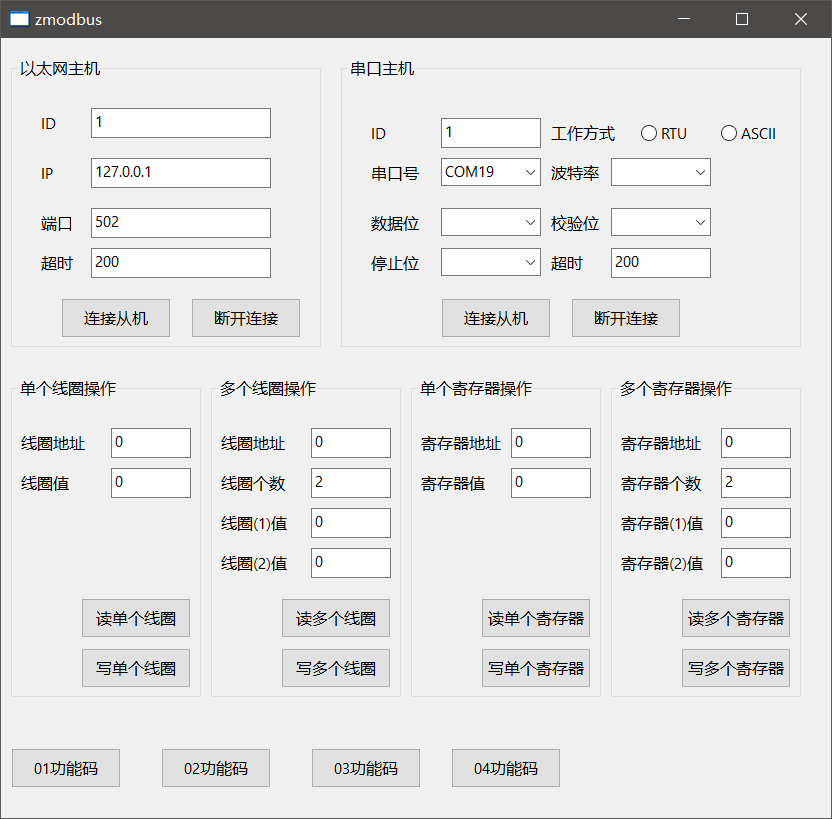Click the 读单个线圈 button
The width and height of the screenshot is (832, 819).
tap(136, 618)
